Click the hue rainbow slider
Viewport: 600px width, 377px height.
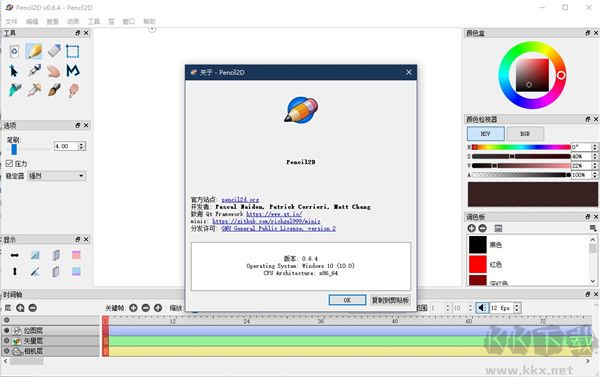coord(521,147)
